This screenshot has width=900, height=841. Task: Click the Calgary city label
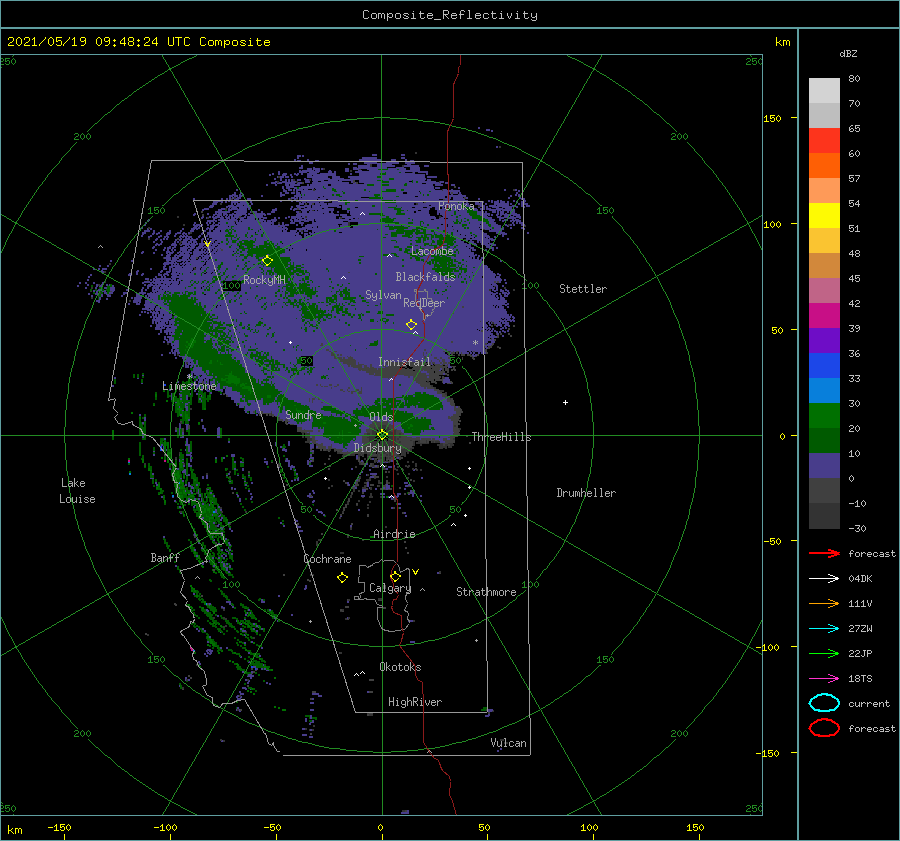pos(390,588)
